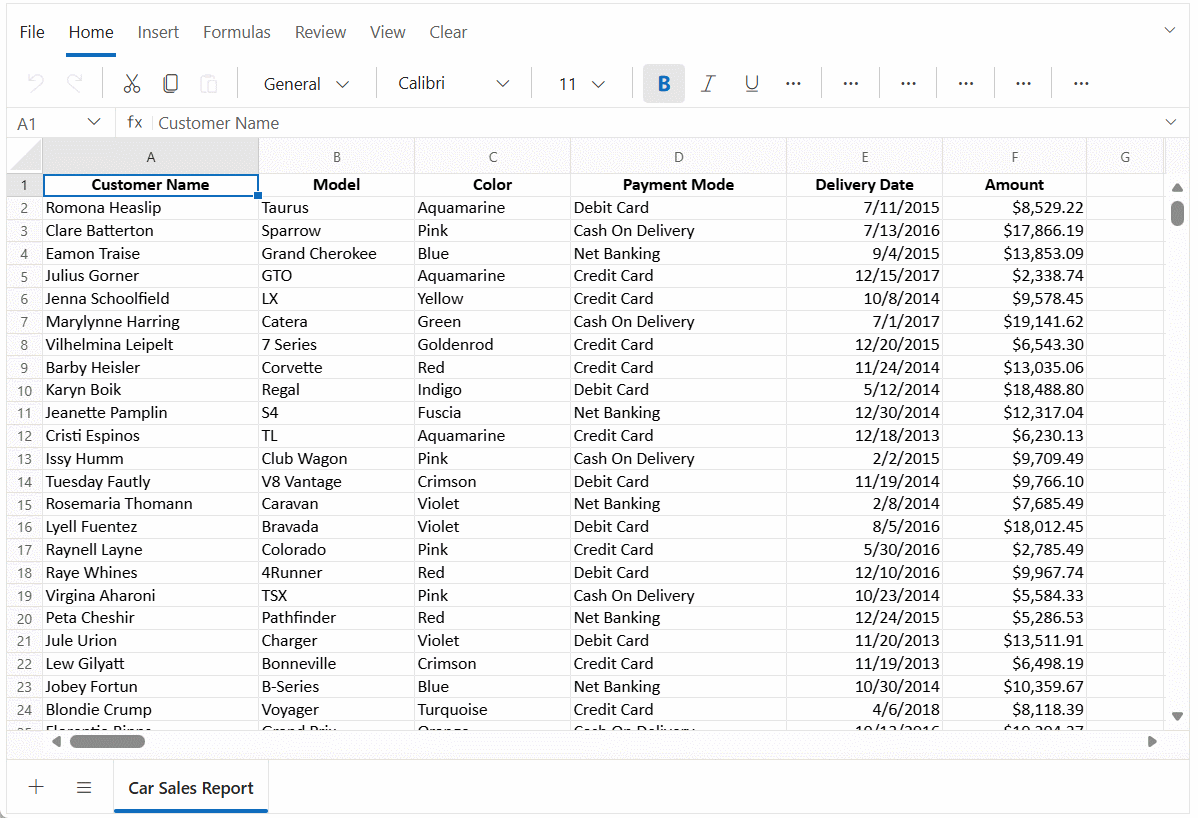Screen dimensions: 1198x818
Task: Select the Delivery Date header cell
Action: click(x=864, y=185)
